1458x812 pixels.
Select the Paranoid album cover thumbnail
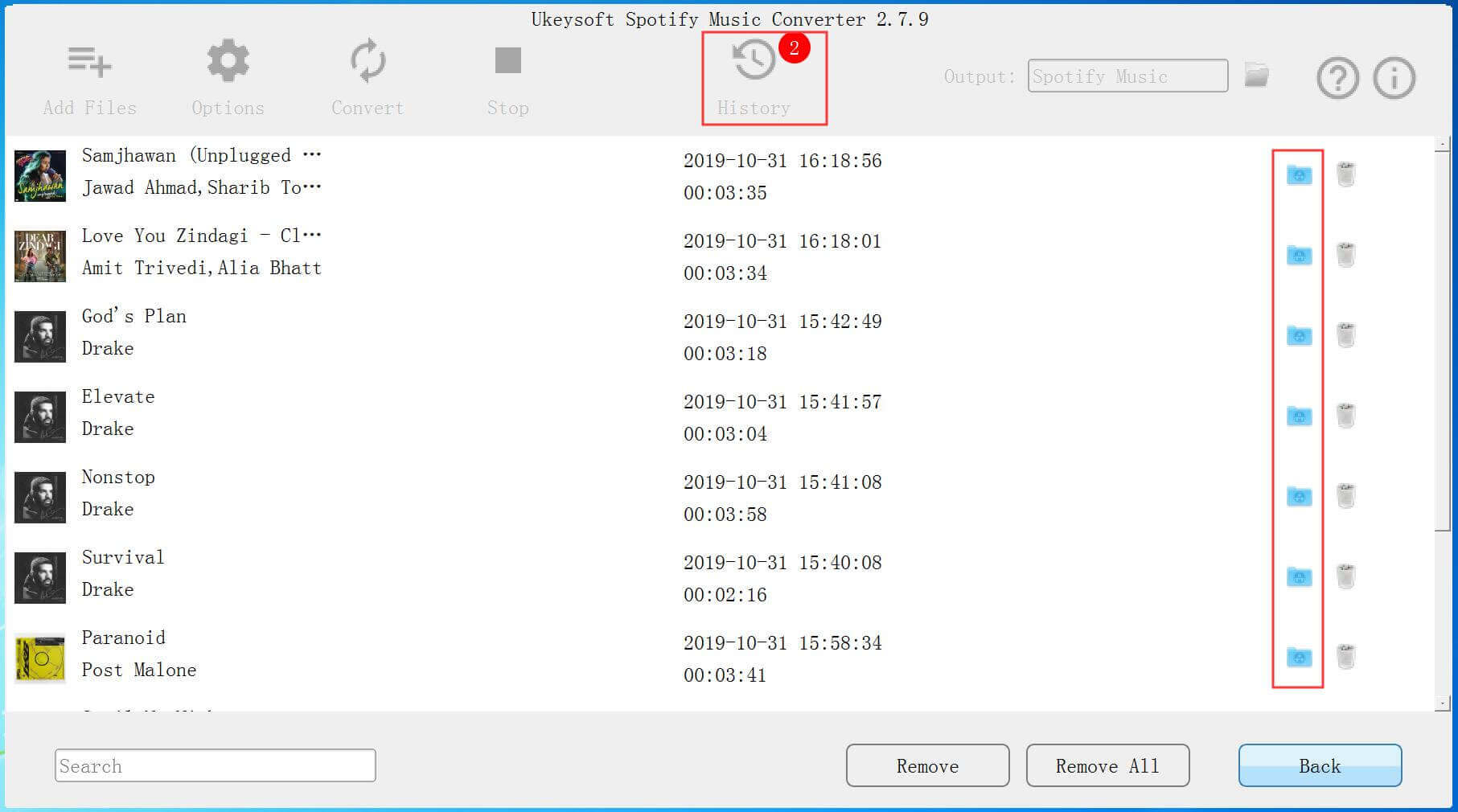[x=40, y=658]
